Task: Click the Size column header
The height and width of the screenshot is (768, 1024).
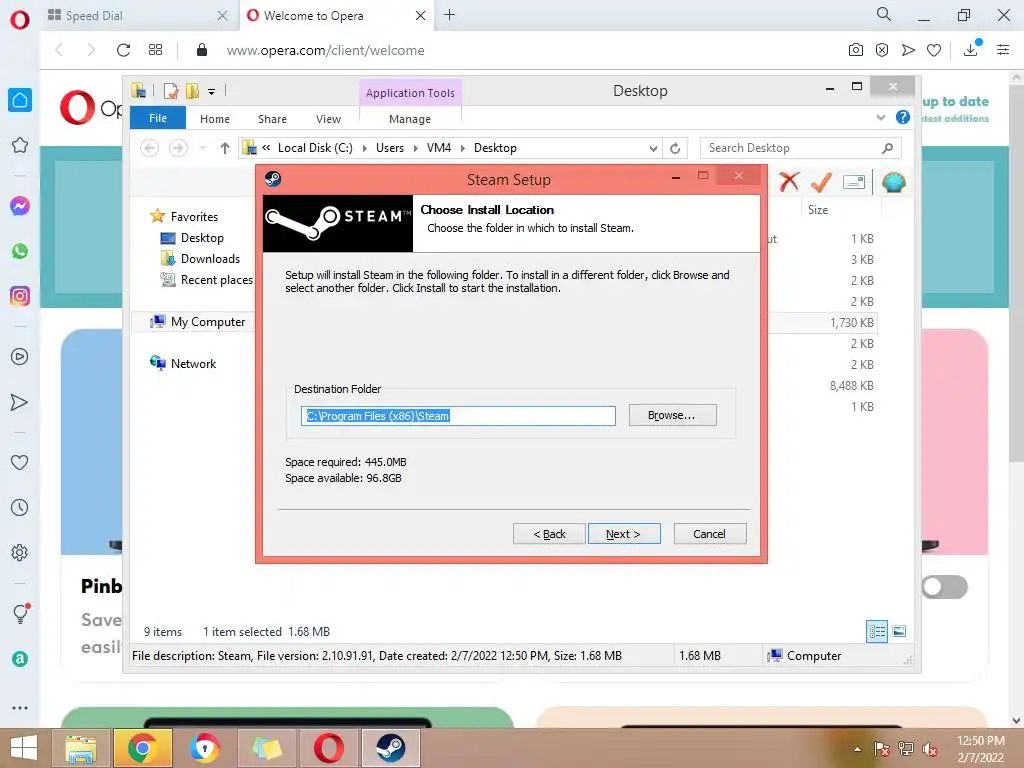Action: click(840, 210)
